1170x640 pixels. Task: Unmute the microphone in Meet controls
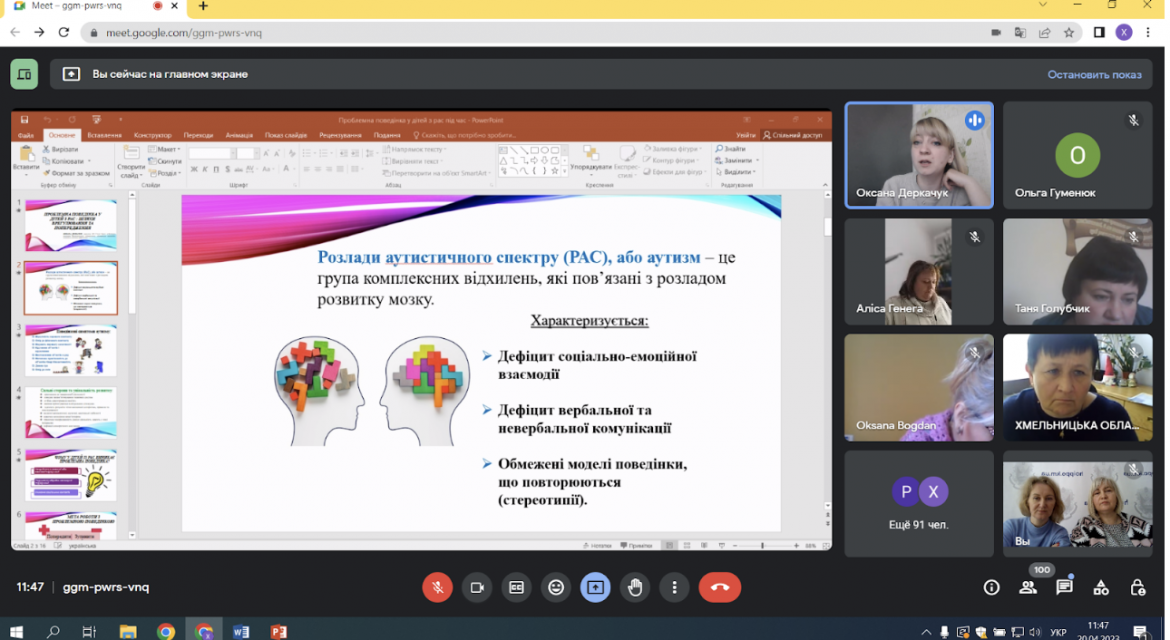(437, 588)
